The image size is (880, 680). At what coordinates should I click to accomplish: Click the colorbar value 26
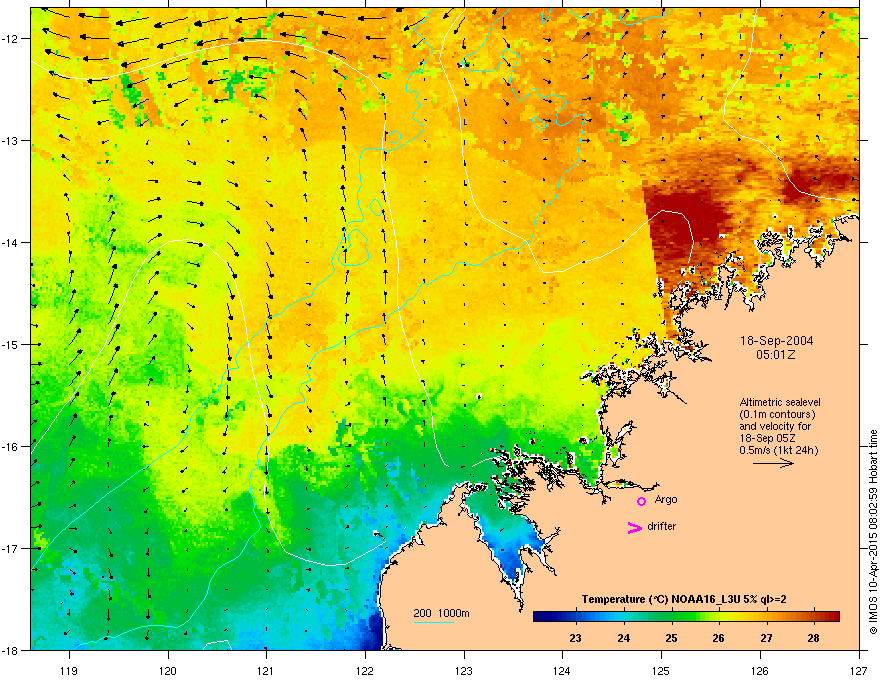(x=718, y=638)
